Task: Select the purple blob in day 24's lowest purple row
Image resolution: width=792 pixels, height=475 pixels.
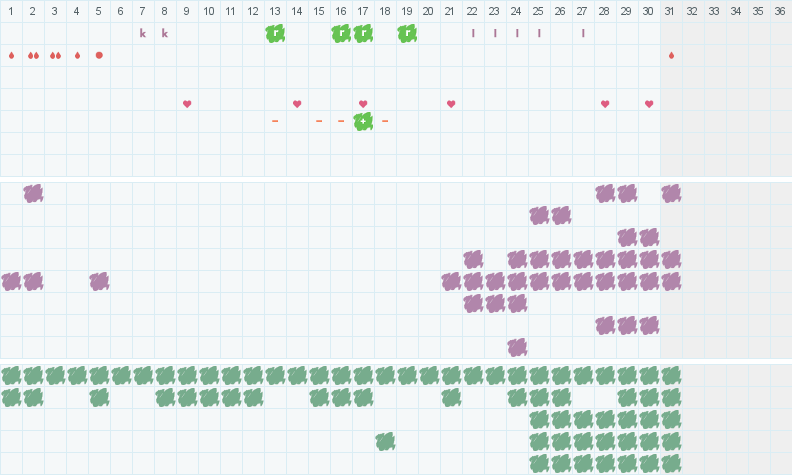Action: coord(517,348)
